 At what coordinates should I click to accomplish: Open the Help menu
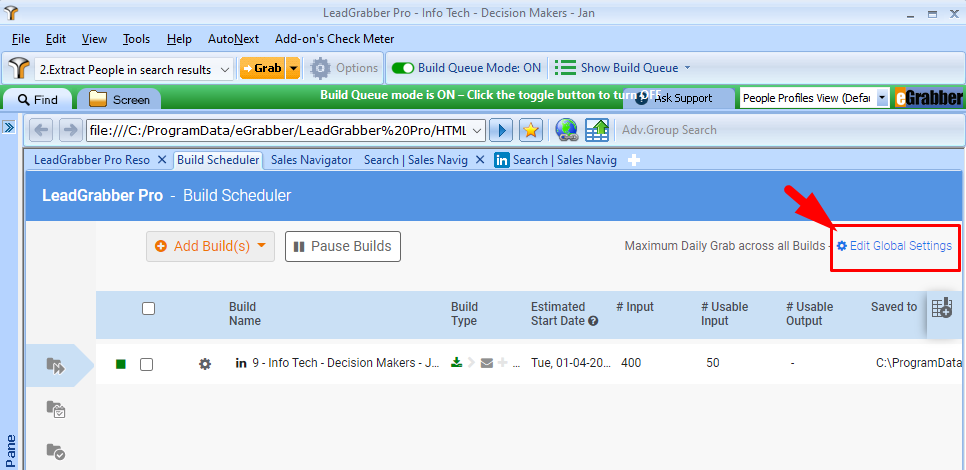(179, 39)
